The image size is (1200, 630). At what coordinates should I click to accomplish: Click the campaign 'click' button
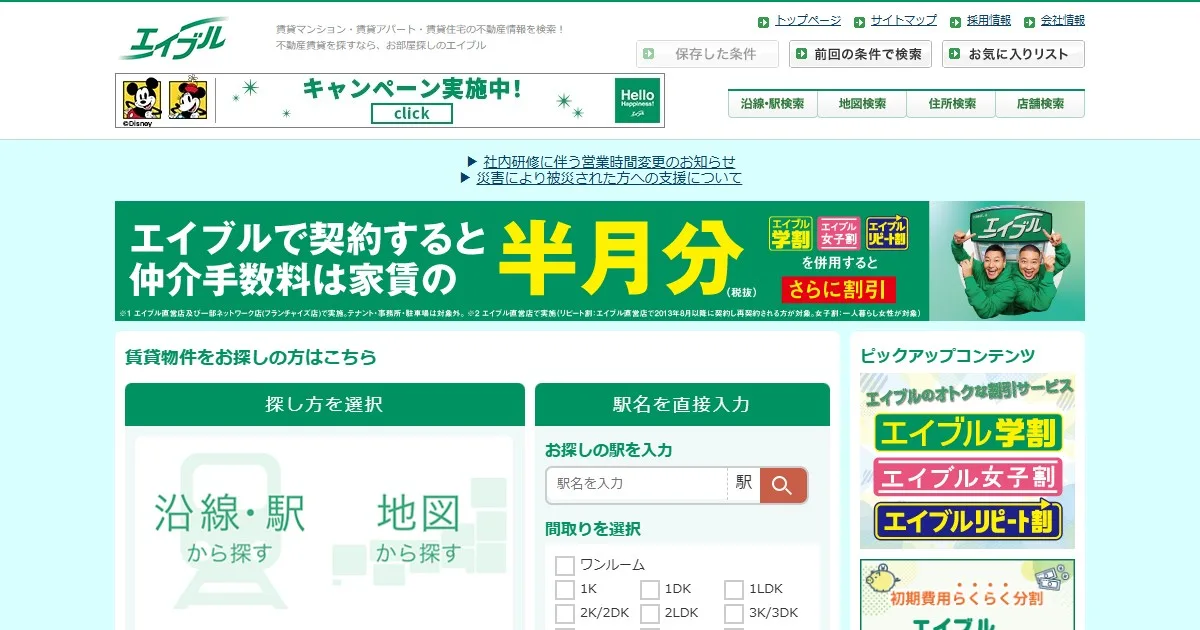(412, 113)
